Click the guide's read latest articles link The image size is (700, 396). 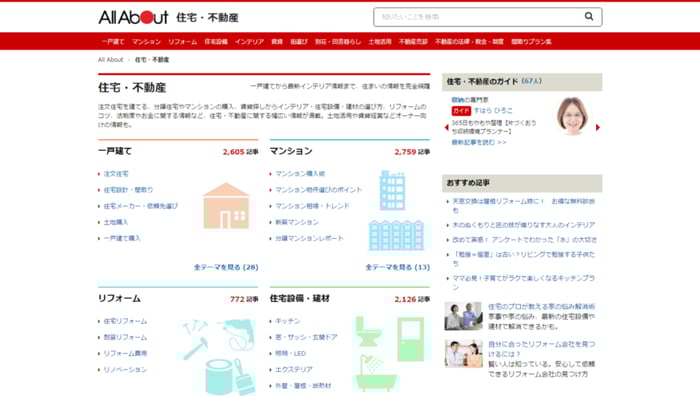479,142
